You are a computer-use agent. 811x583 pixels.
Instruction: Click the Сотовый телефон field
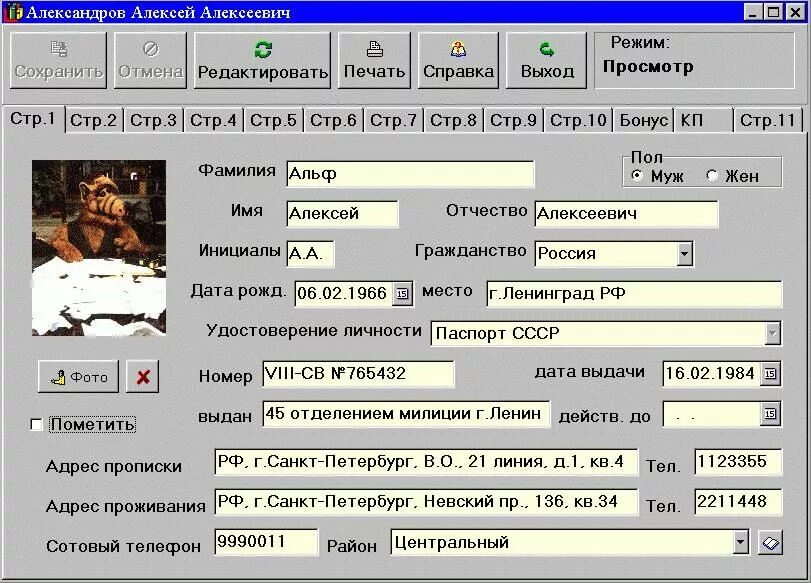click(266, 542)
